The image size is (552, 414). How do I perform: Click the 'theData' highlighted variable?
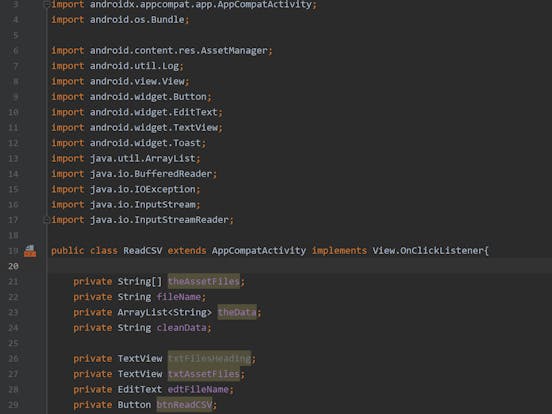(x=237, y=312)
